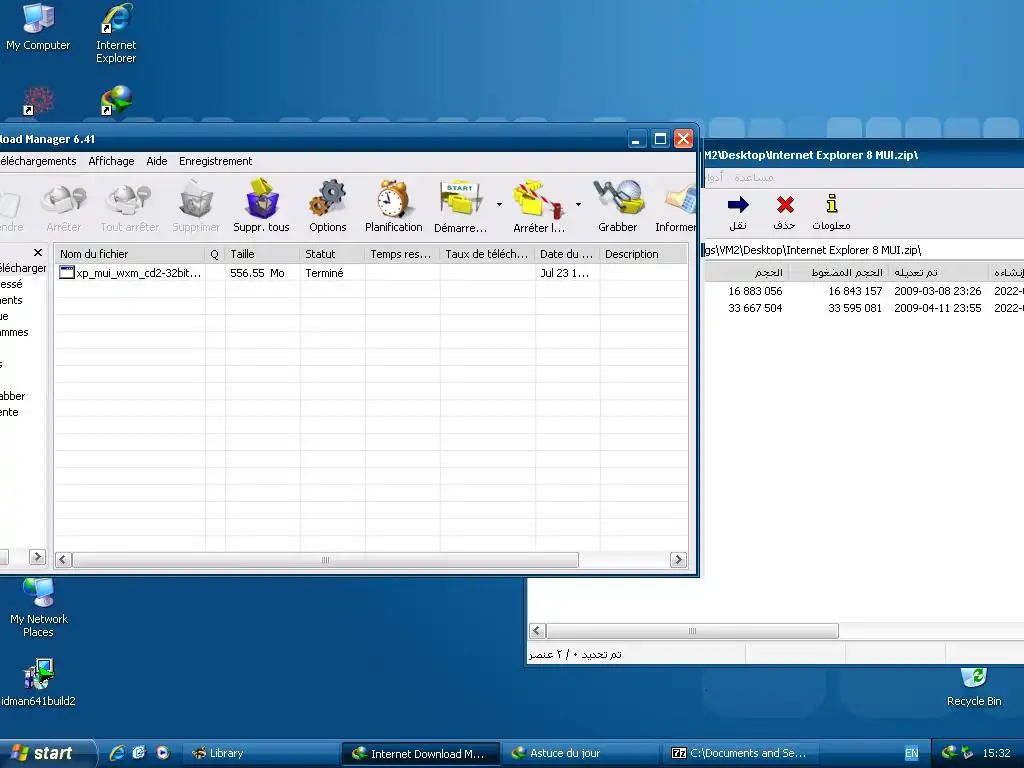Click Arrêter la file icon
Screen dimensions: 1024x768
tap(539, 208)
